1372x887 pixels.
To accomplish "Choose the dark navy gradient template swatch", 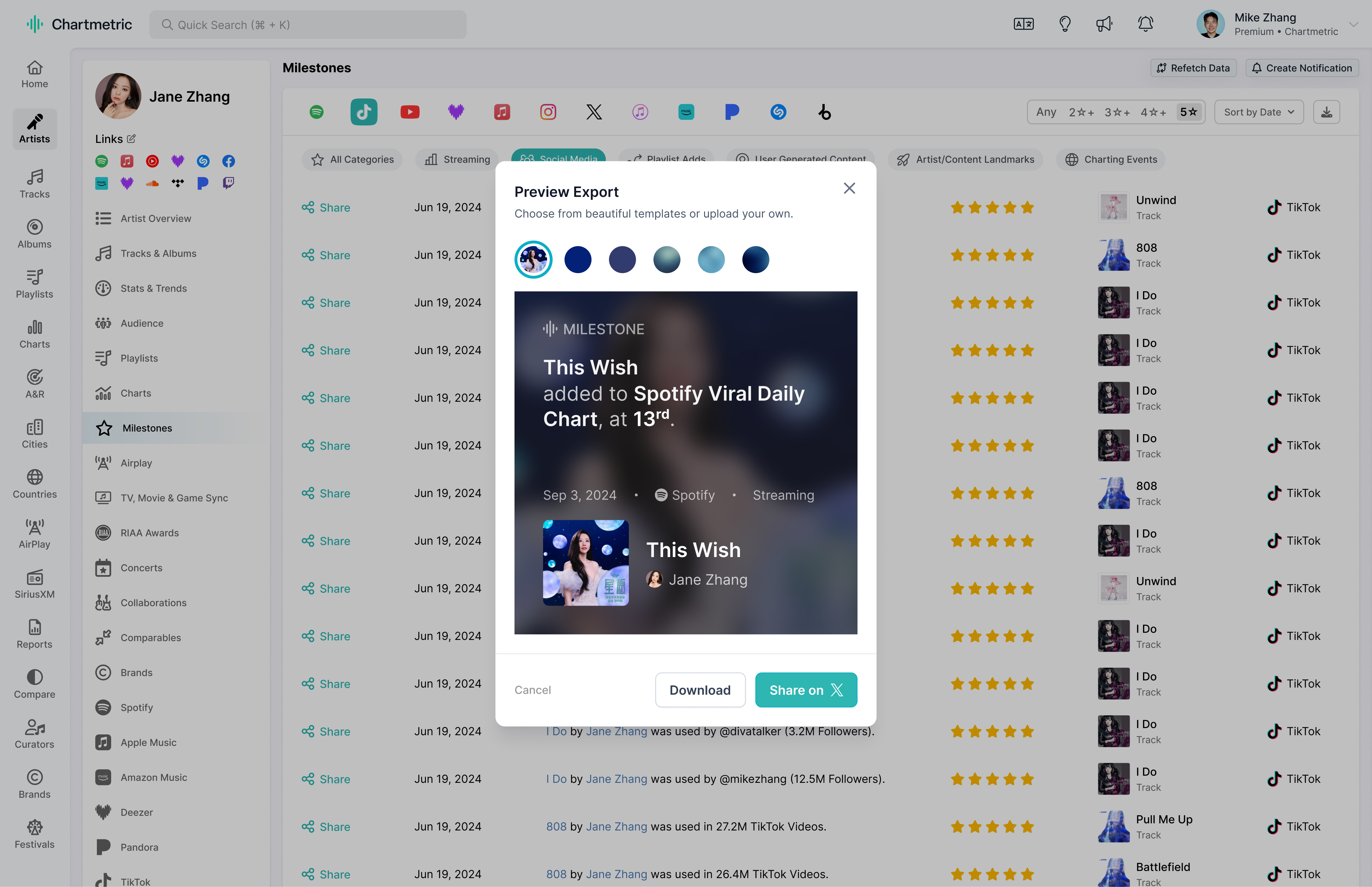I will tap(755, 259).
